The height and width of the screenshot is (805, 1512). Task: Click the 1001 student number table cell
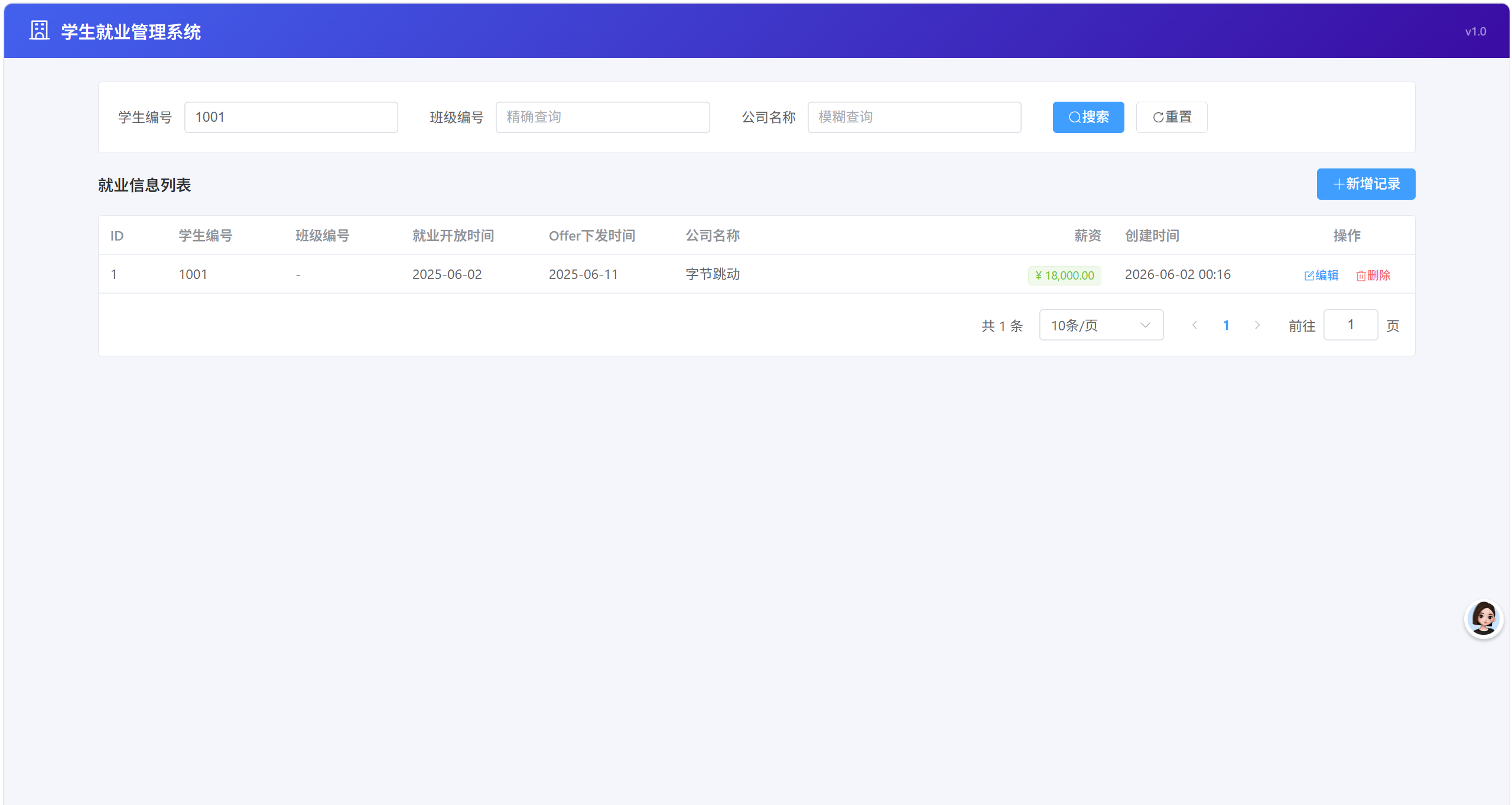(x=193, y=274)
